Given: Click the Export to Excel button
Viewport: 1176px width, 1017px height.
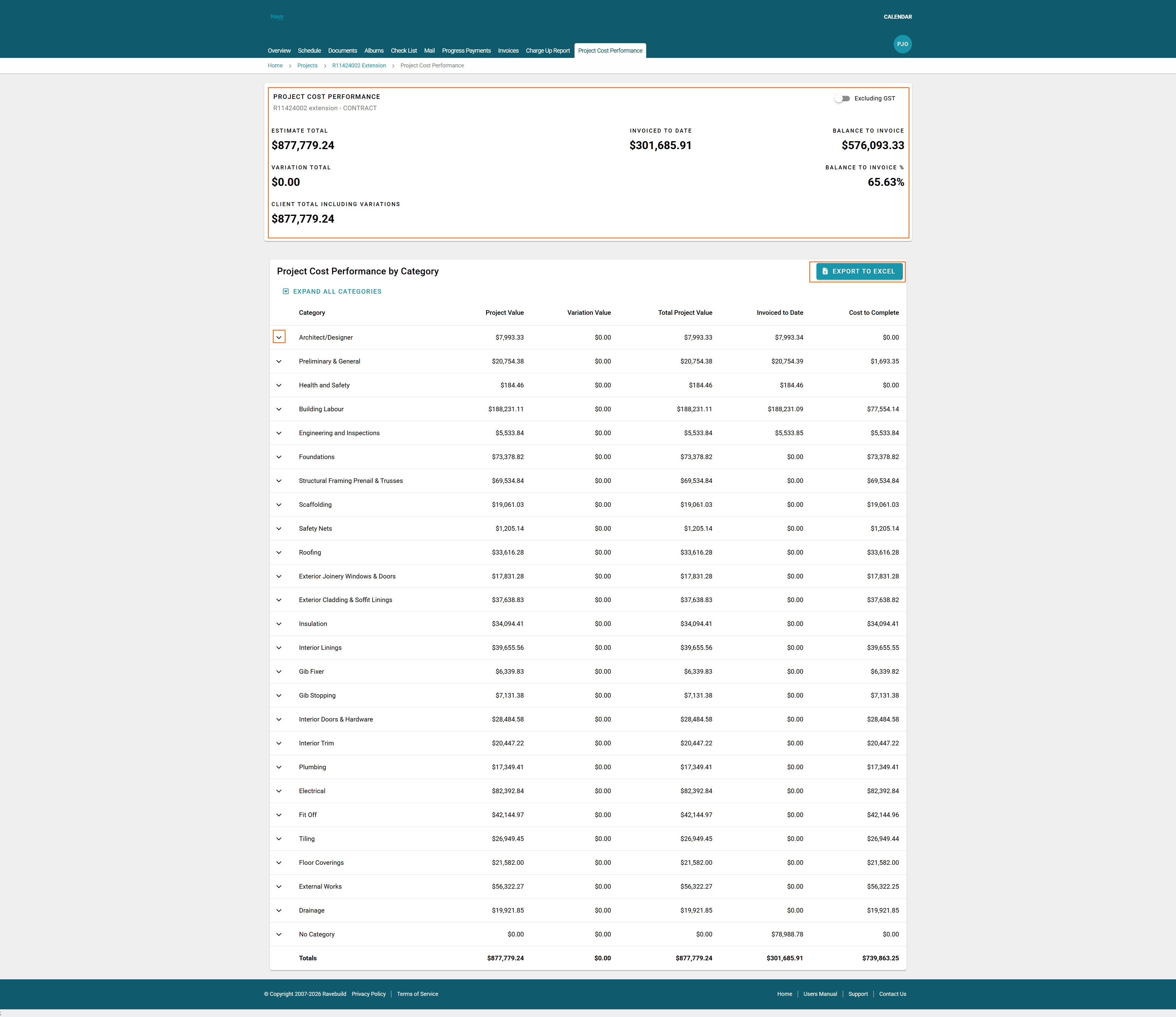Looking at the screenshot, I should (x=859, y=271).
